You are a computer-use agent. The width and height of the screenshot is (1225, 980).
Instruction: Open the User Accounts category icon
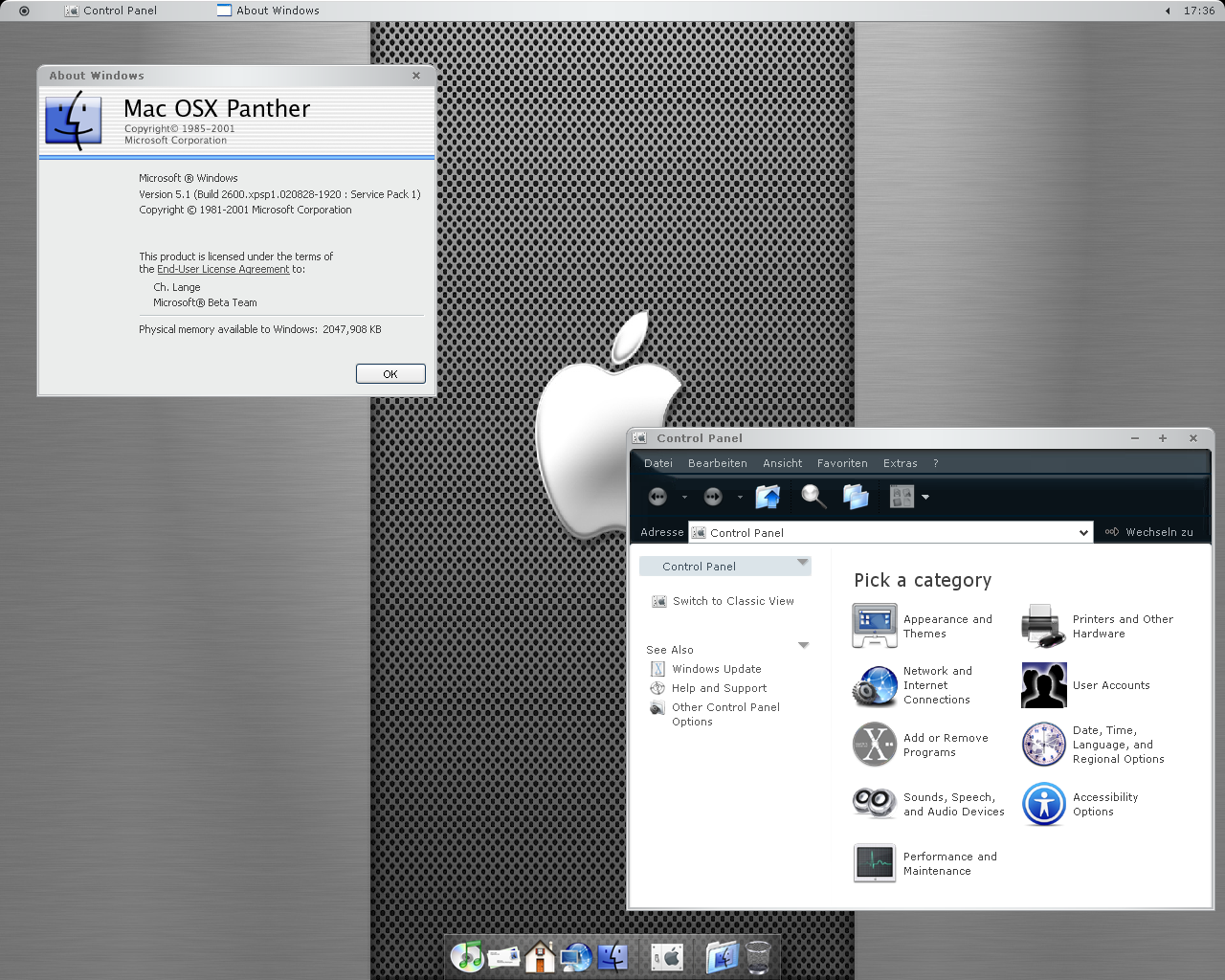click(x=1043, y=685)
